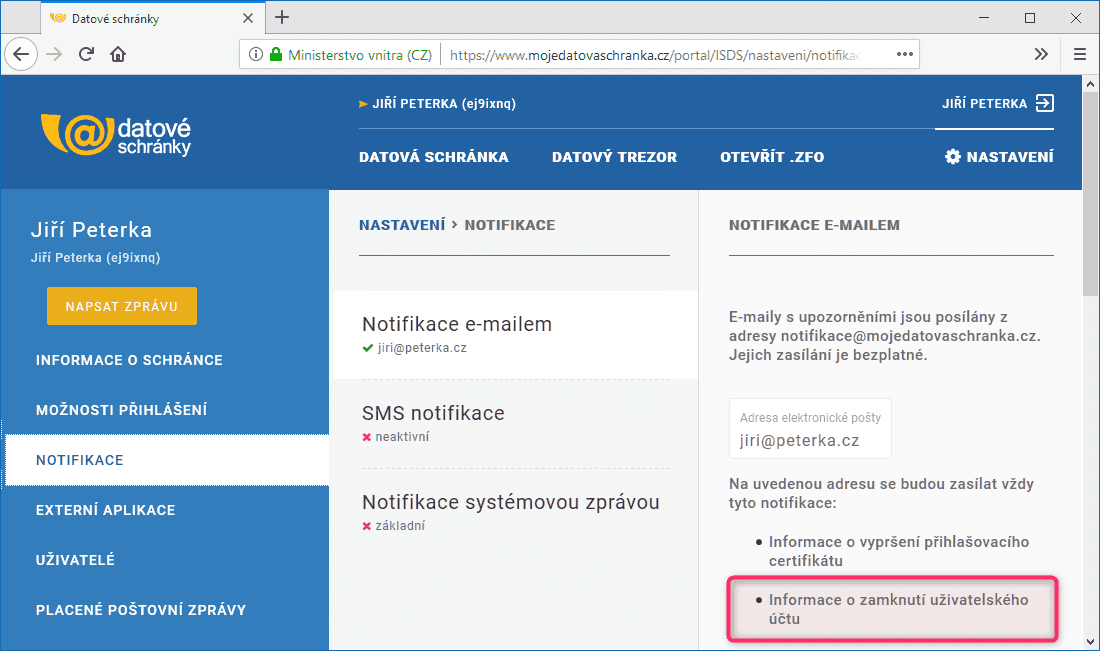Select the SMS notifikace section
Screen dimensions: 1100x651
(516, 424)
